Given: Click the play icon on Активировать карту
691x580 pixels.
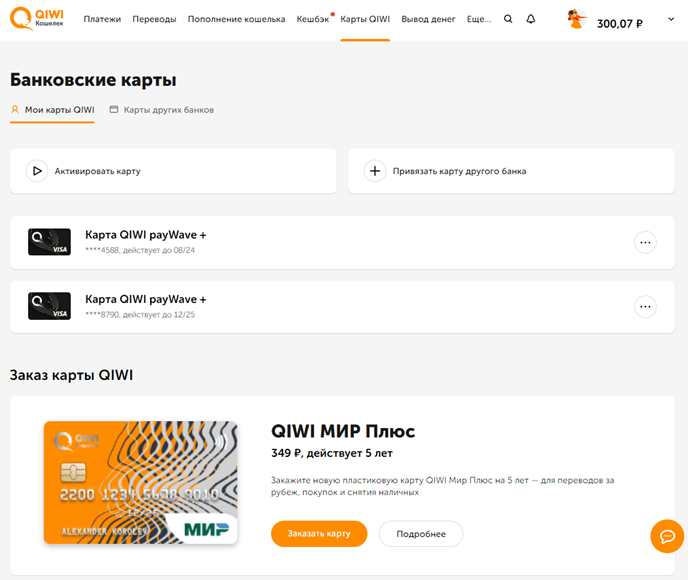Looking at the screenshot, I should click(37, 171).
